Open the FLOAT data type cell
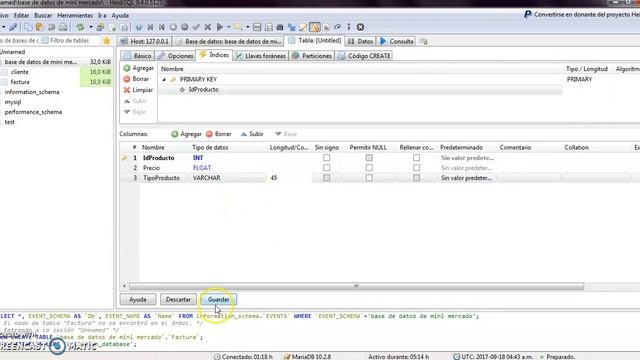The width and height of the screenshot is (640, 360). (228, 168)
